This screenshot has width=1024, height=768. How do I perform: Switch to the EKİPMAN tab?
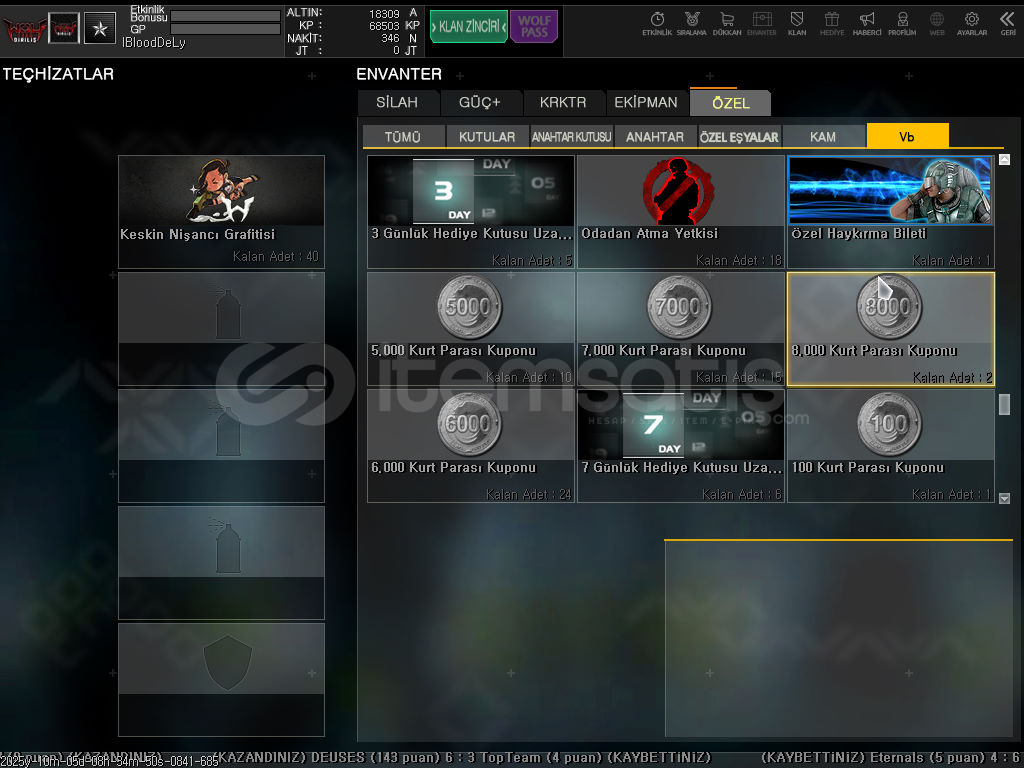pos(646,103)
